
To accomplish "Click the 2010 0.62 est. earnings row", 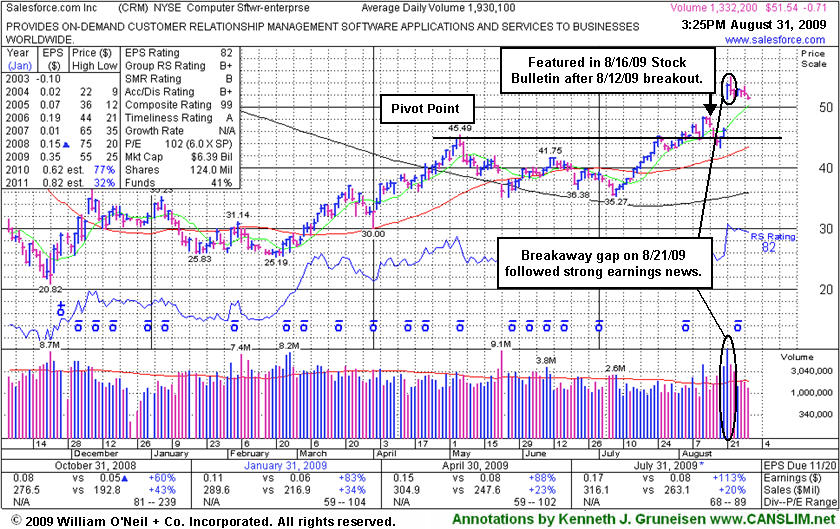I will (62, 169).
